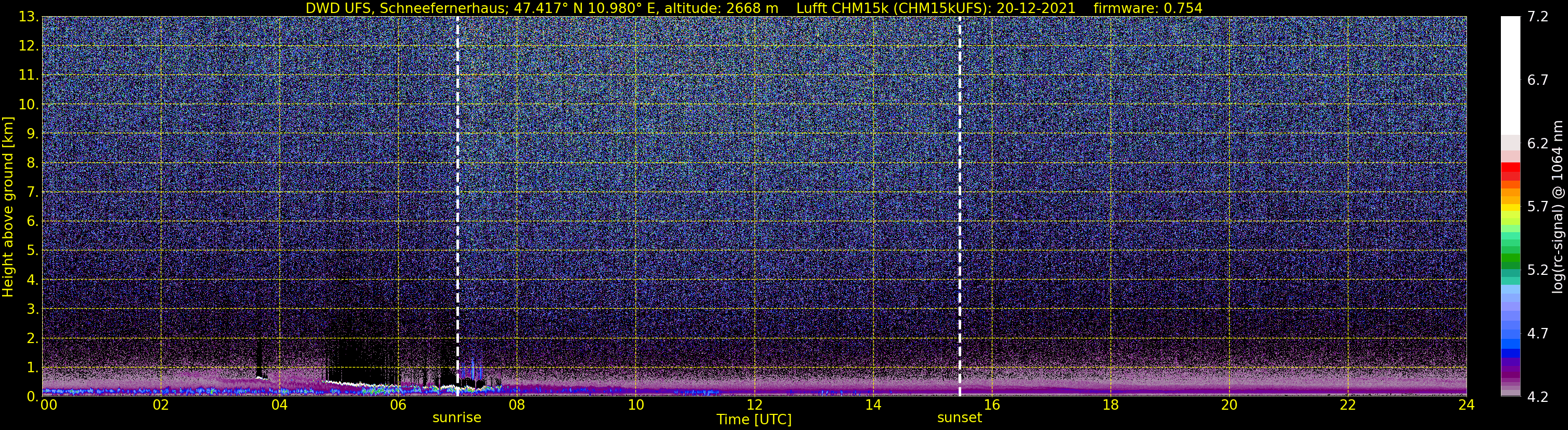The image size is (1568, 430).
Task: Click the 'firmware: 0.754' text
Action: pyautogui.click(x=1148, y=8)
